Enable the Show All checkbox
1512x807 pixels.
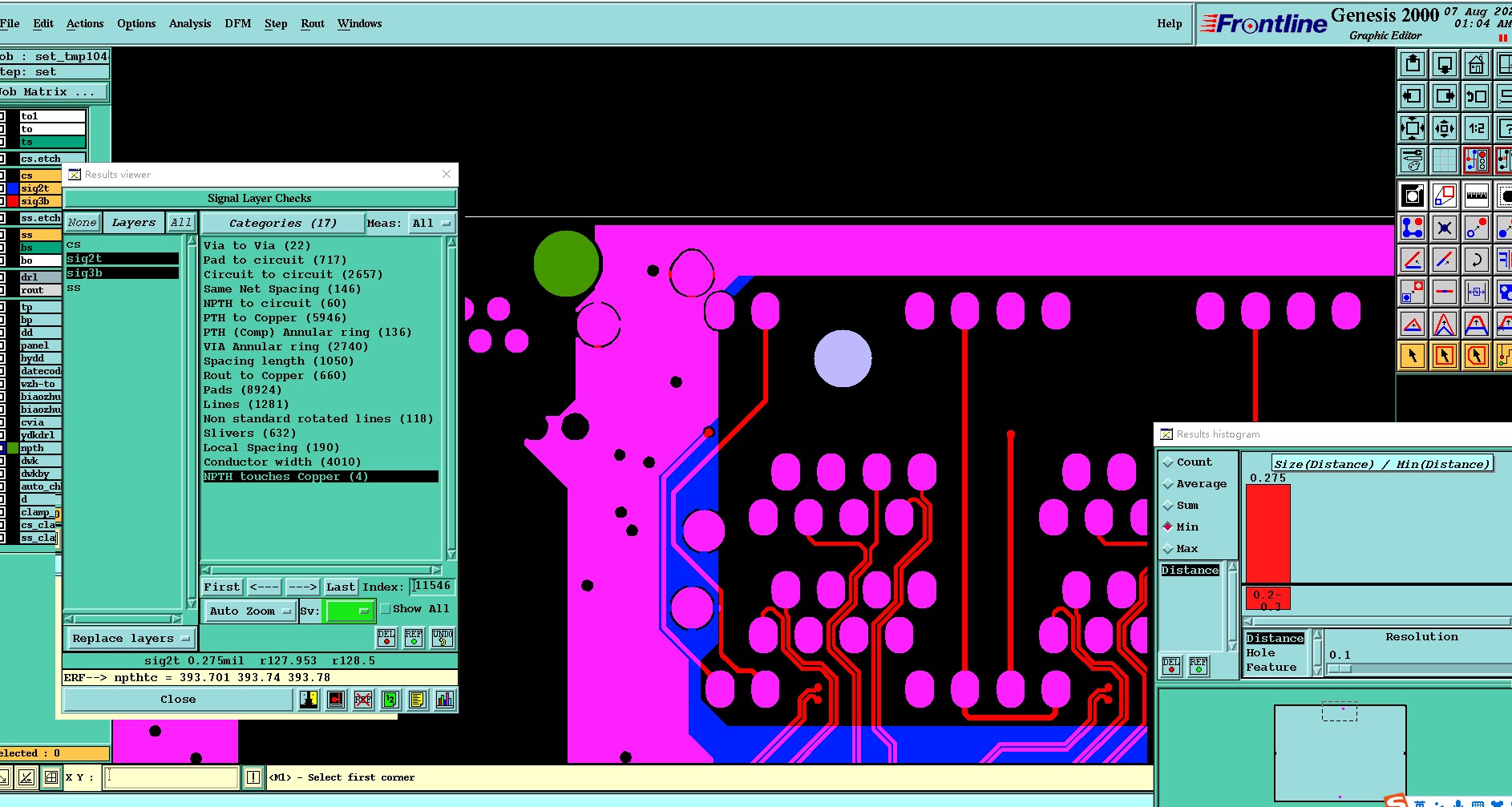[386, 609]
